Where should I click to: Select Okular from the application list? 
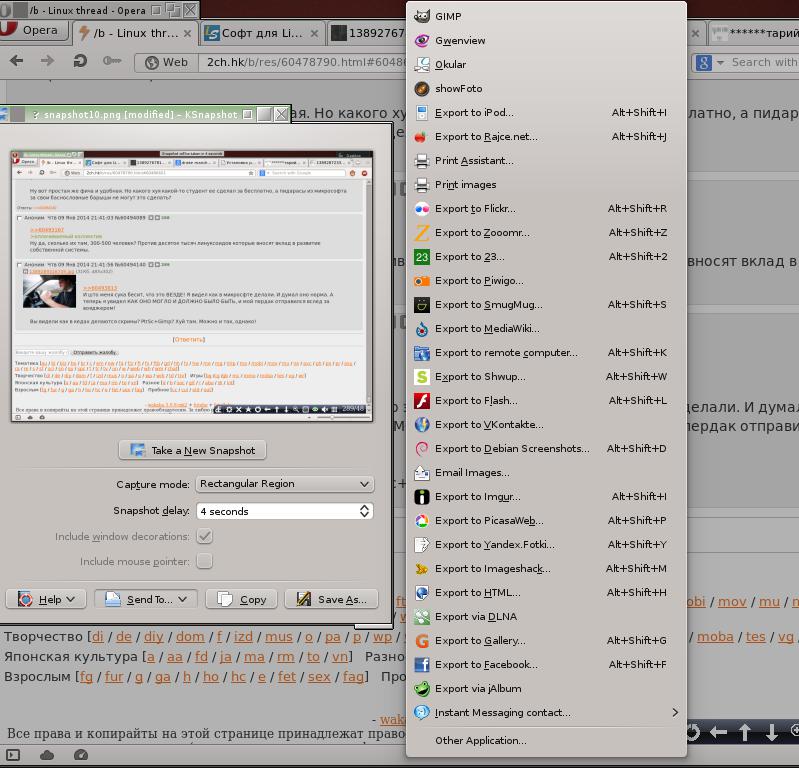tap(546, 64)
